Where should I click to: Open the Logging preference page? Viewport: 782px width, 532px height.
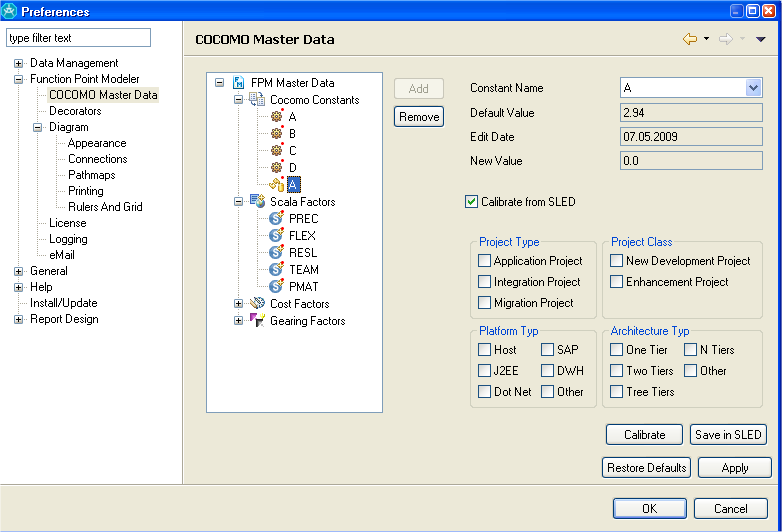(x=68, y=239)
